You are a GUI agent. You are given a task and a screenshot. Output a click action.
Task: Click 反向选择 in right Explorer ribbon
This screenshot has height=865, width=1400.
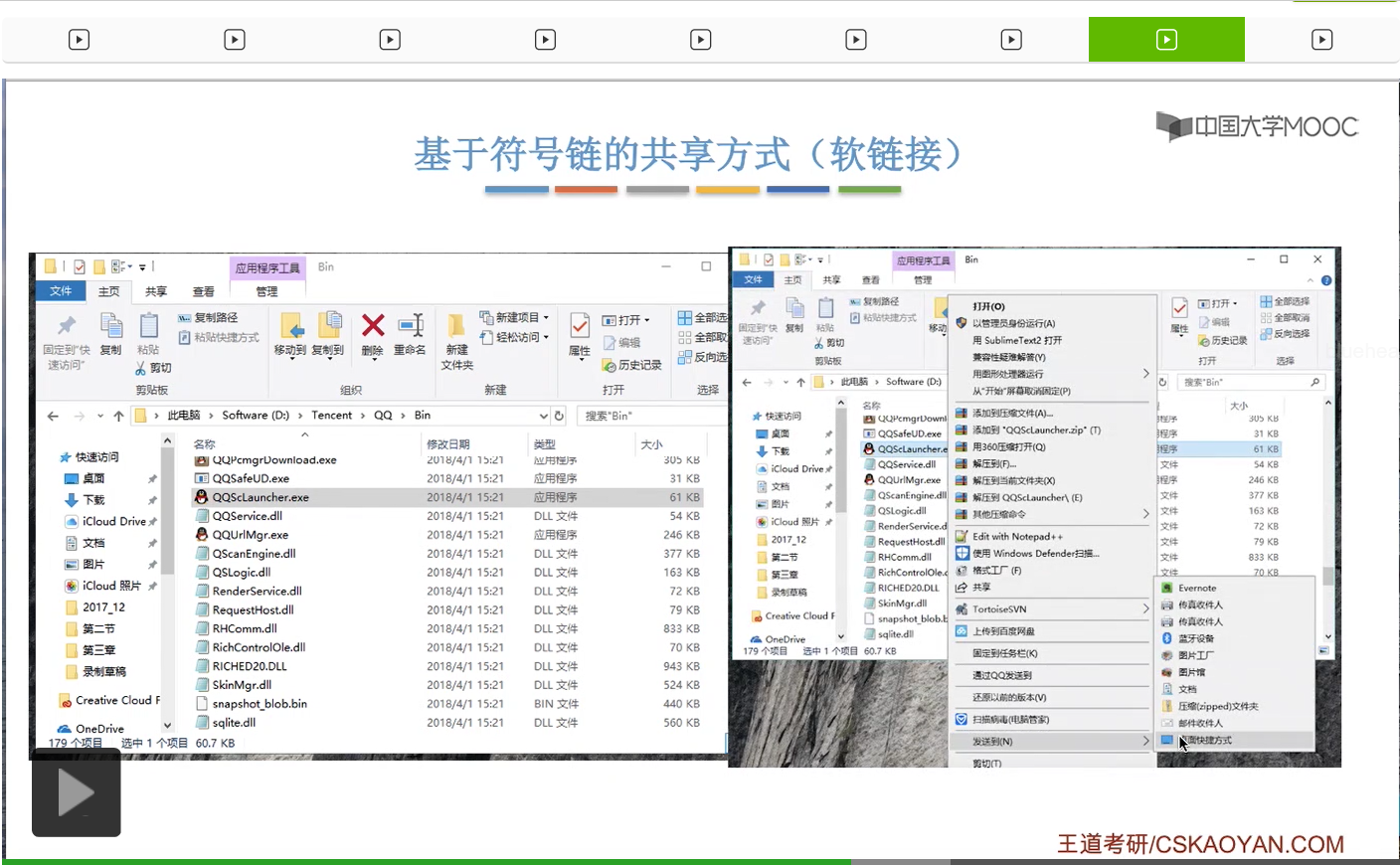coord(1285,334)
